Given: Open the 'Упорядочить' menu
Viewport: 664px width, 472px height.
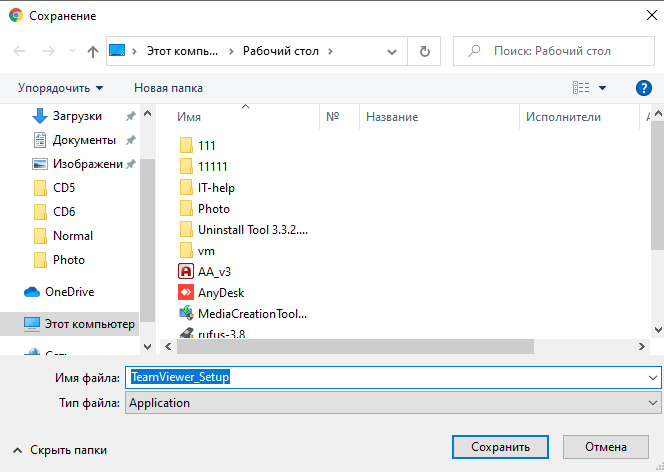Looking at the screenshot, I should coord(60,88).
